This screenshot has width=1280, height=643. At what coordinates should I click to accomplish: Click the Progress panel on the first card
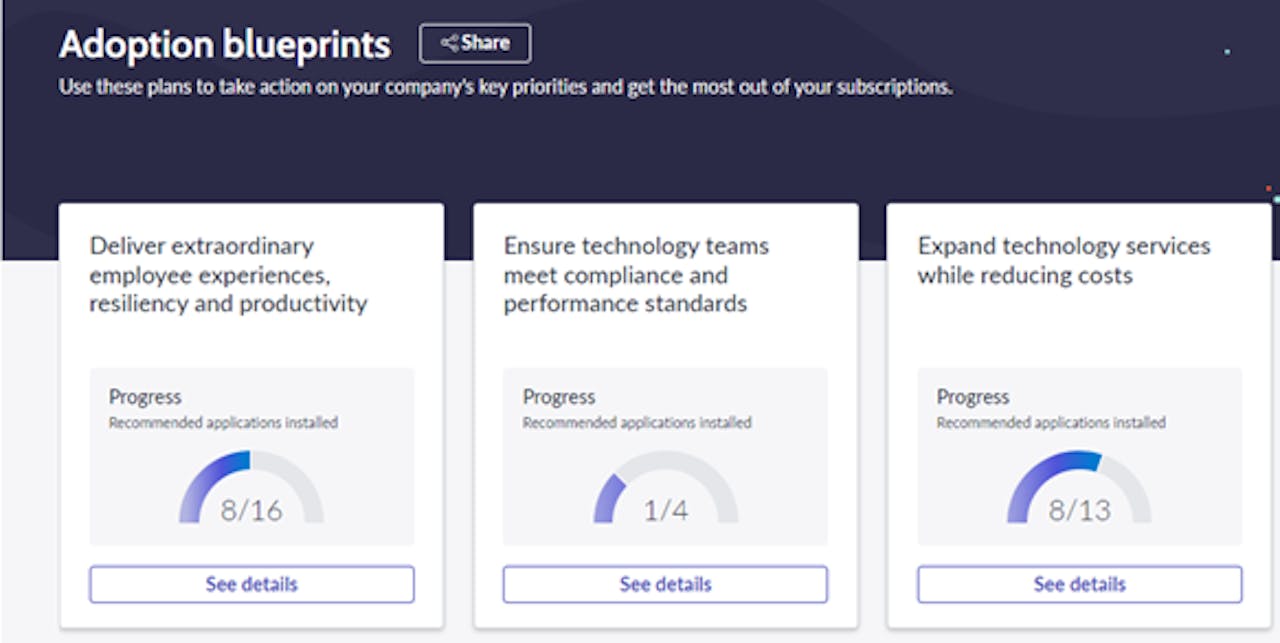tap(251, 455)
